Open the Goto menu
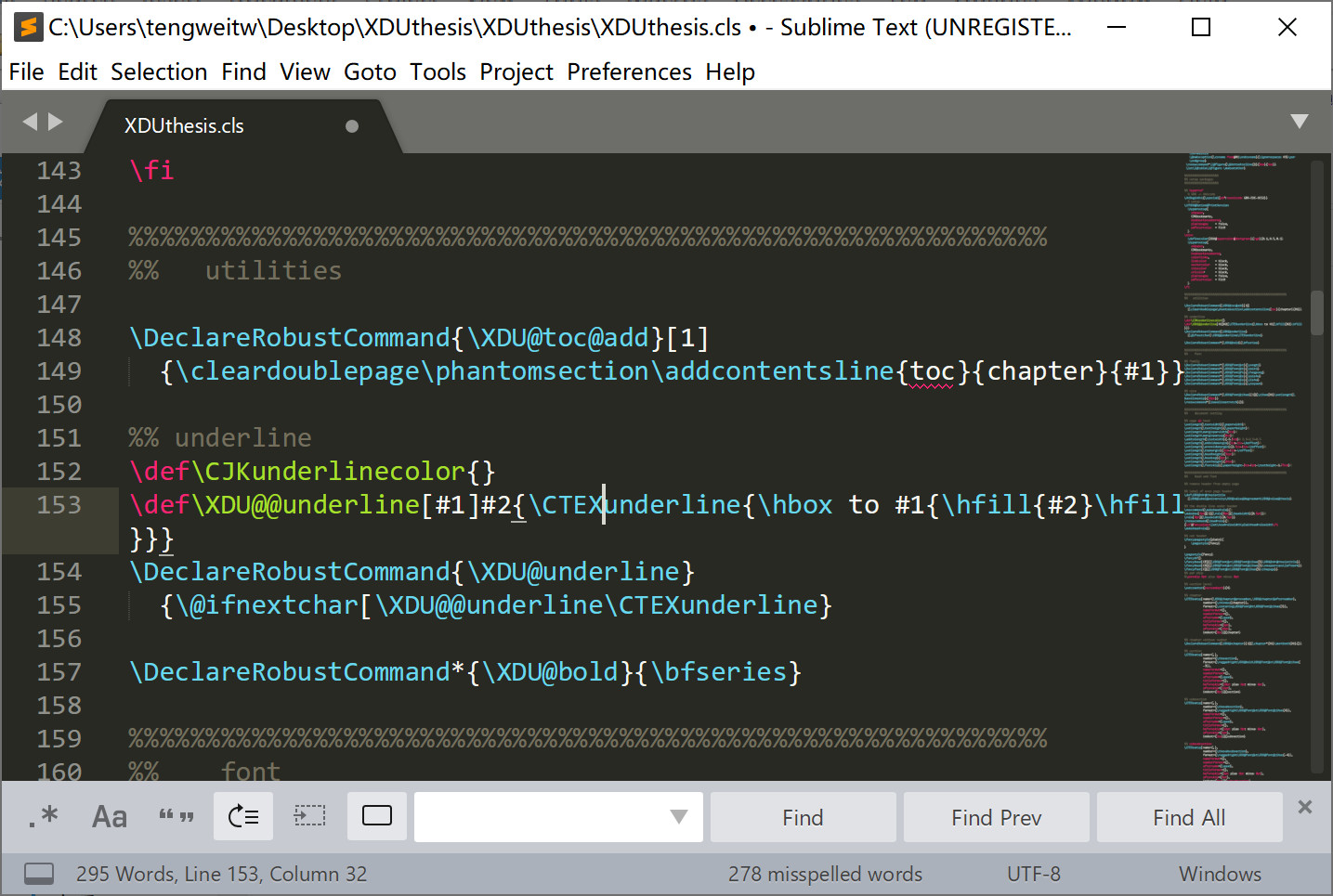 click(370, 71)
